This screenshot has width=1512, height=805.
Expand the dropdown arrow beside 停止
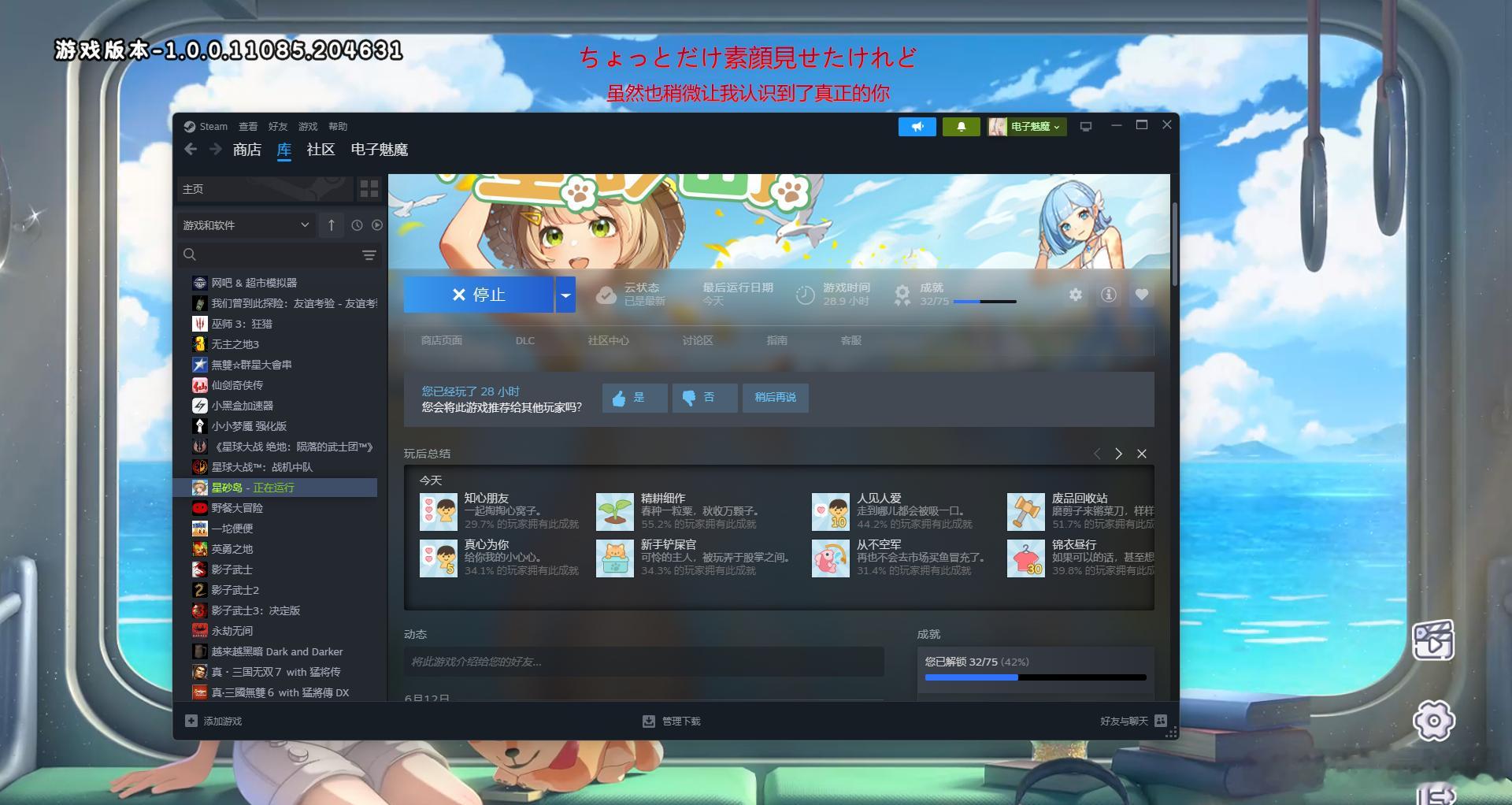click(565, 295)
